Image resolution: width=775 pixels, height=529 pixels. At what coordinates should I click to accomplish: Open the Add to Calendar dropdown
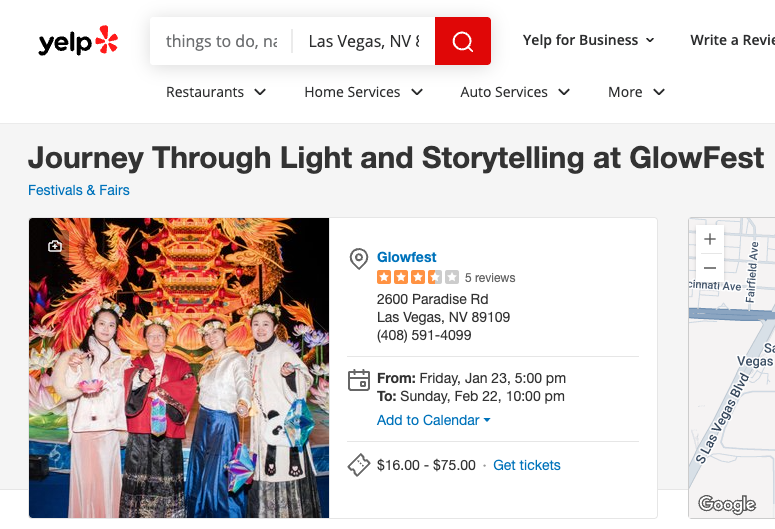pyautogui.click(x=433, y=420)
